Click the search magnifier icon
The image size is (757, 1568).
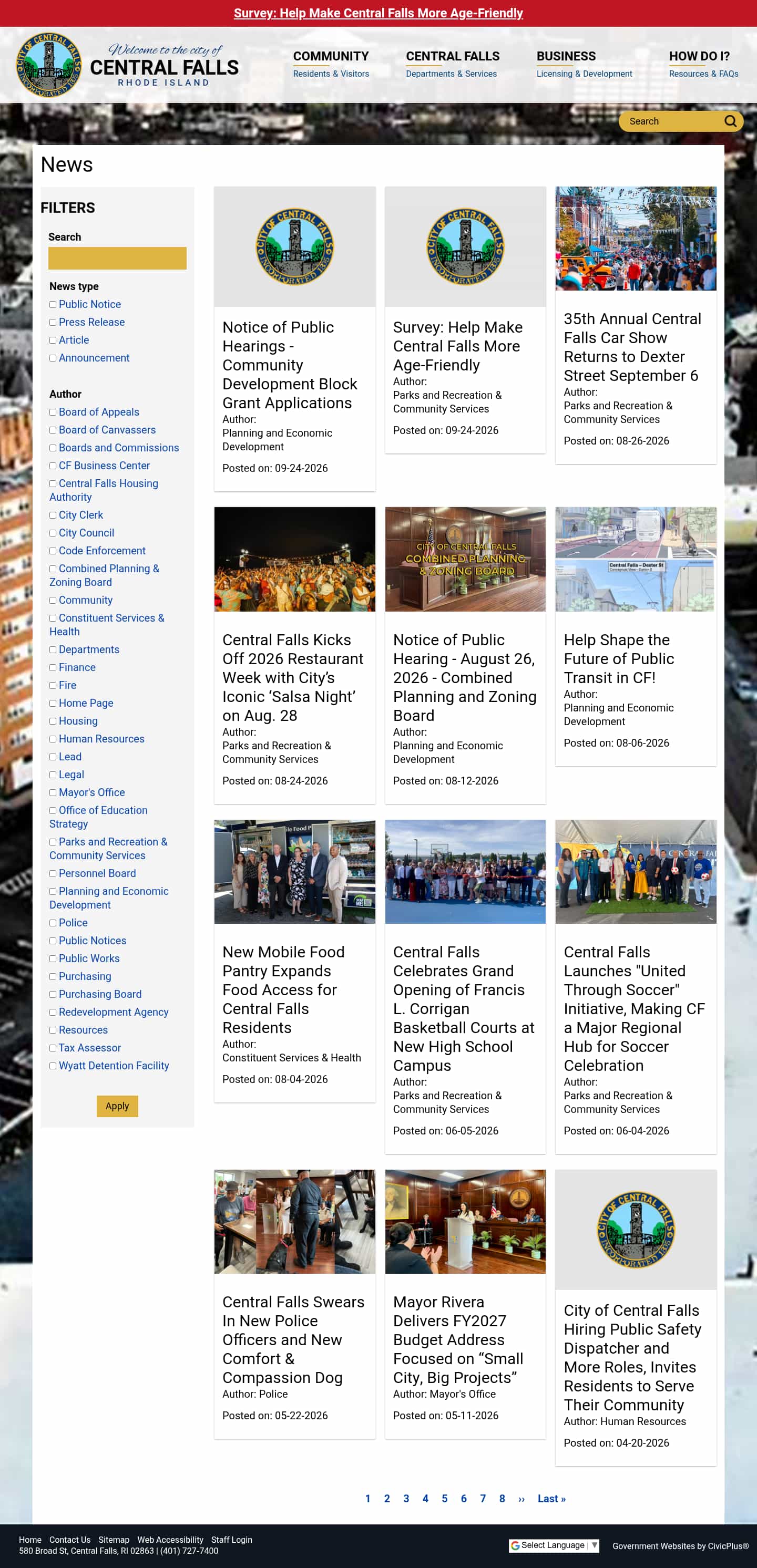(730, 121)
